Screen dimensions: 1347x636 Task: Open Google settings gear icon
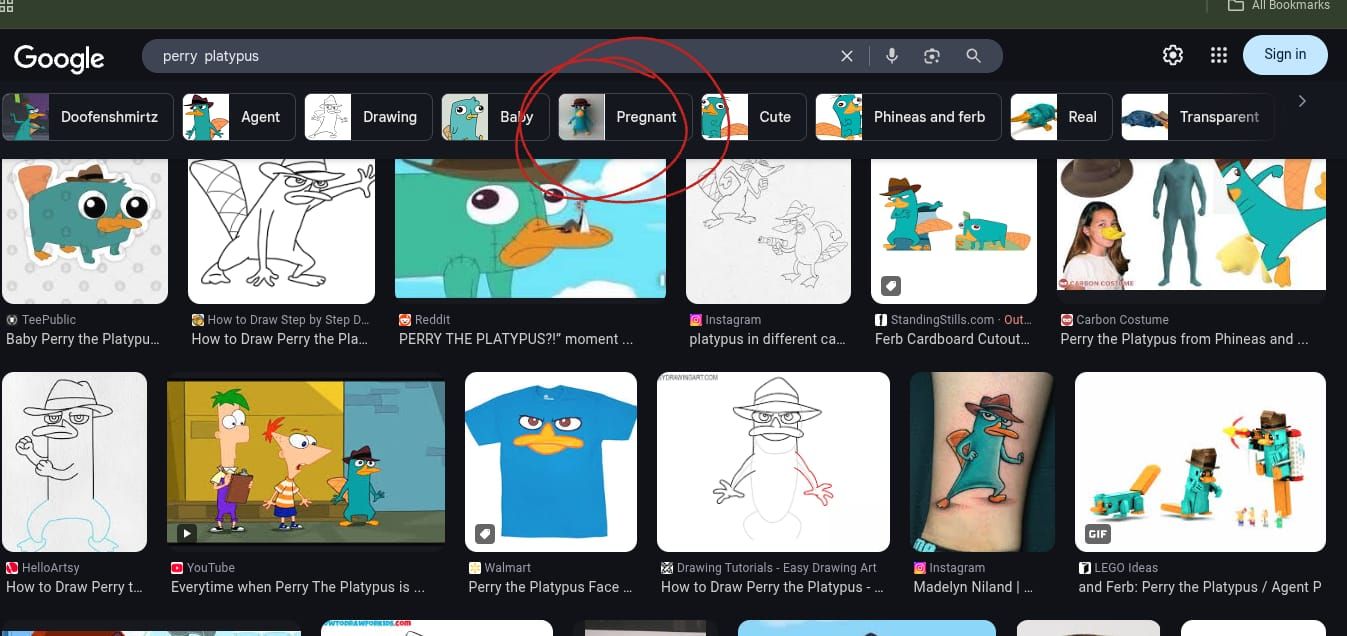1173,55
